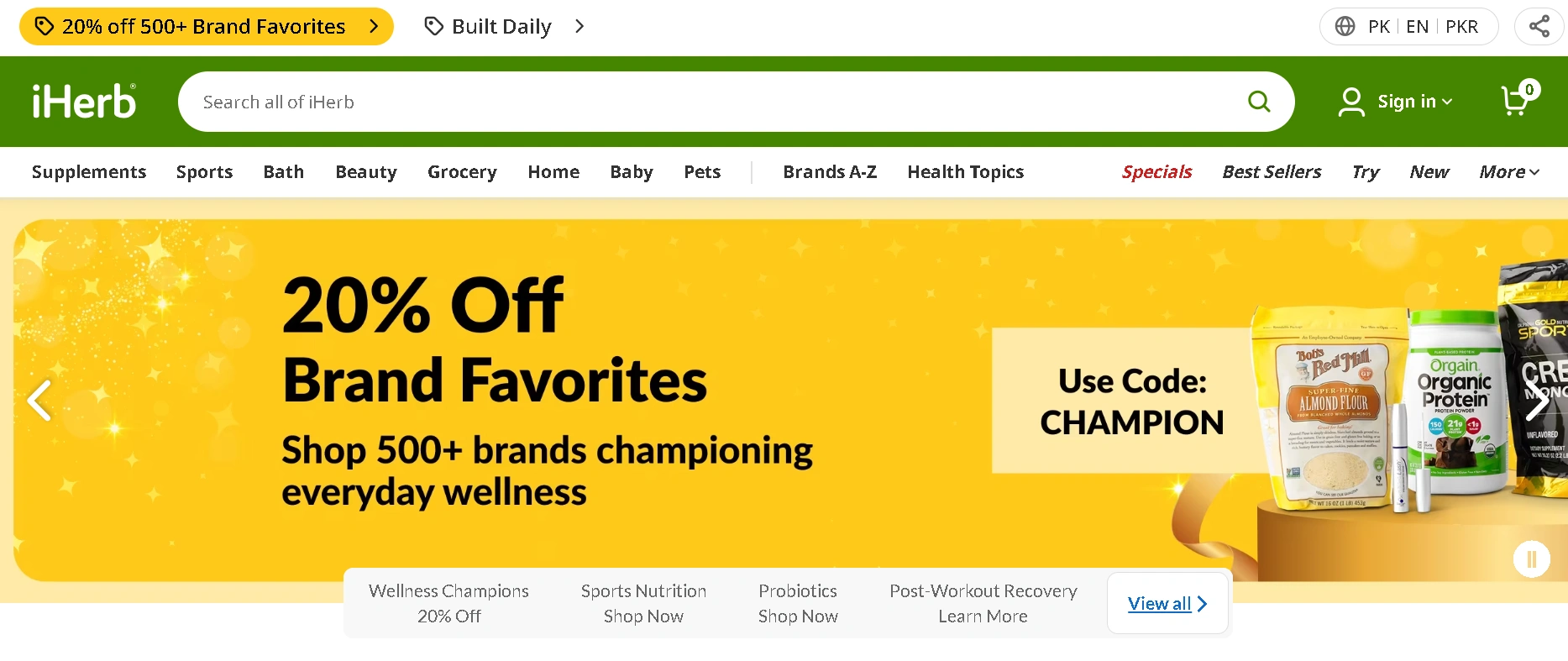The width and height of the screenshot is (1568, 661).
Task: Click the View all link
Action: (x=1167, y=603)
